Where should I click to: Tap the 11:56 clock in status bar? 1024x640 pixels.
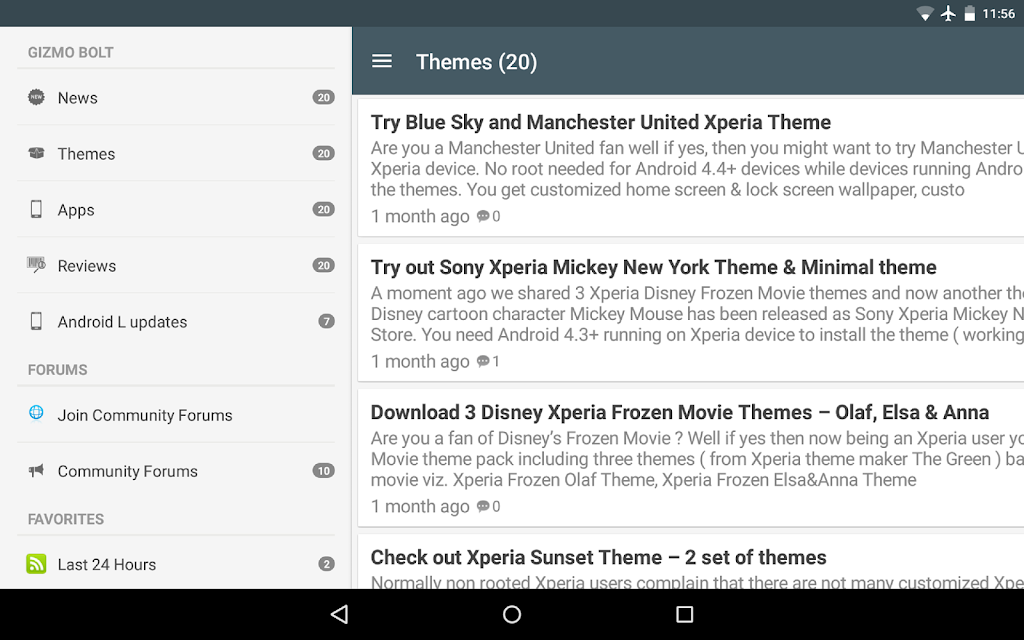999,14
